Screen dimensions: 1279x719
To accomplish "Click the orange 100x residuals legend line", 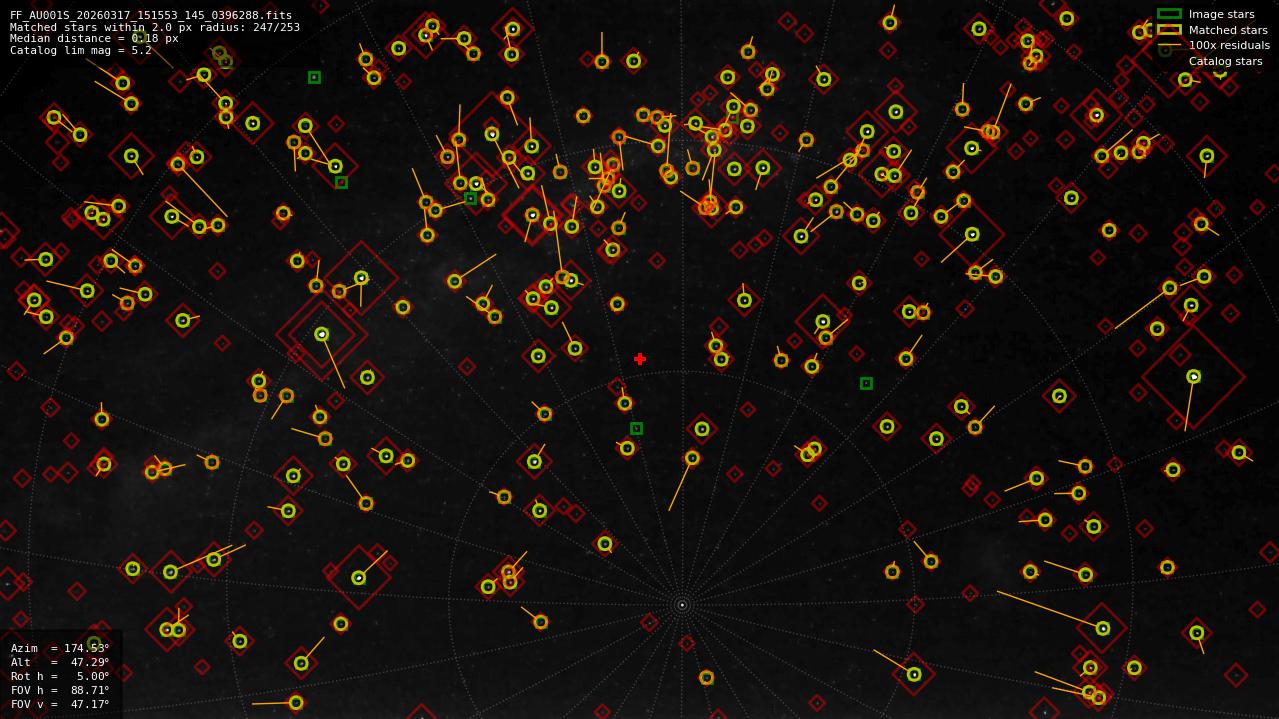I will (1169, 45).
